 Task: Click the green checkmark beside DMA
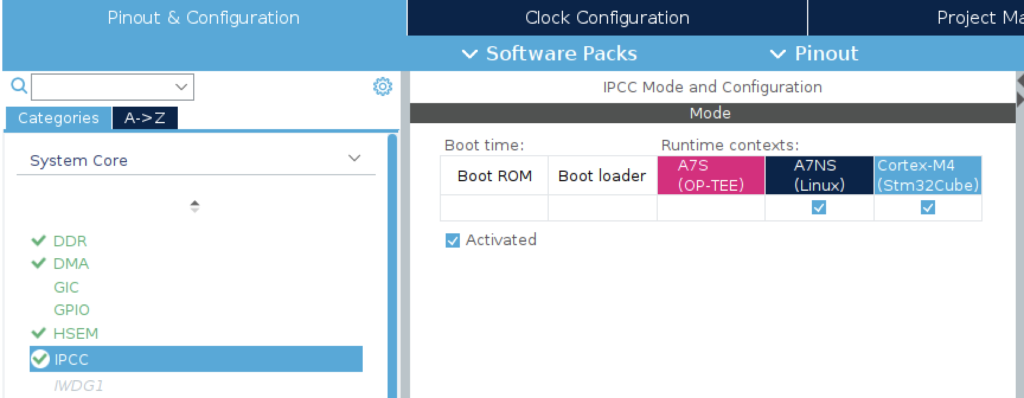pyautogui.click(x=39, y=264)
